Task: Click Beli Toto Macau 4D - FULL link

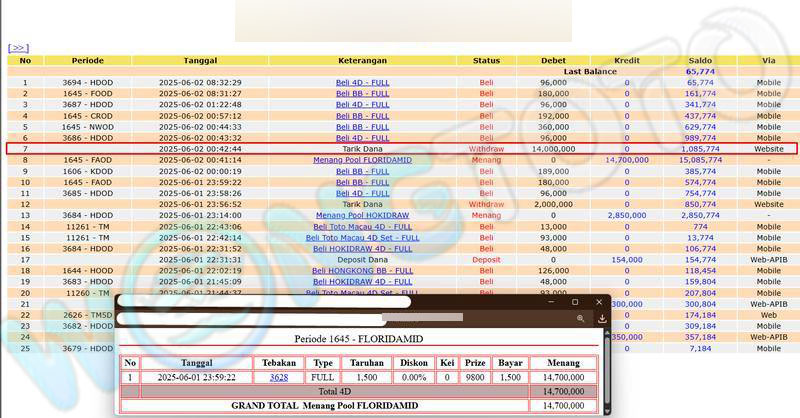Action: 363,226
